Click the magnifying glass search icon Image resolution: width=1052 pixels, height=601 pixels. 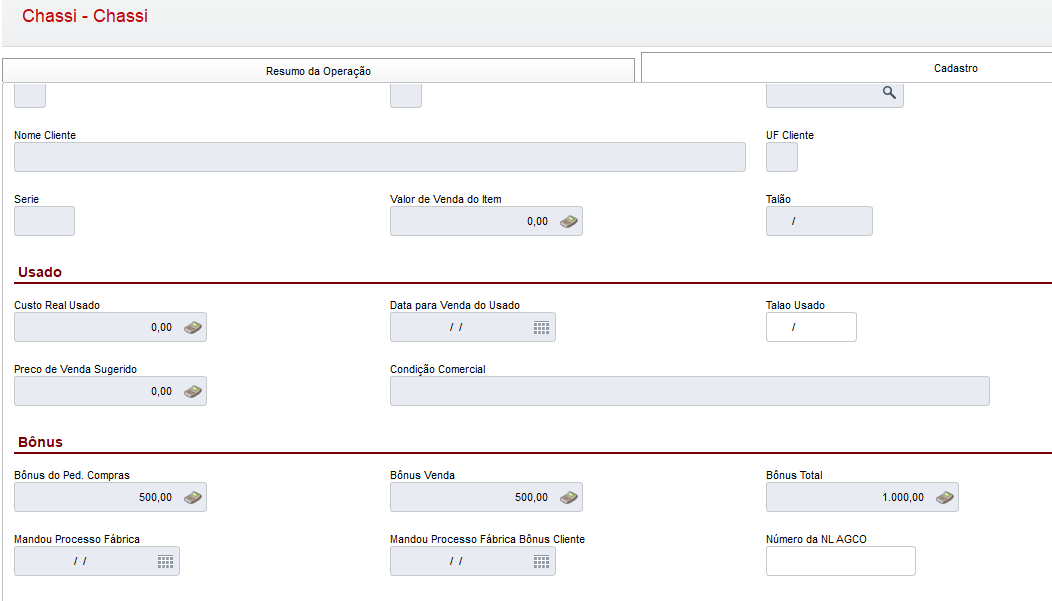[x=889, y=93]
